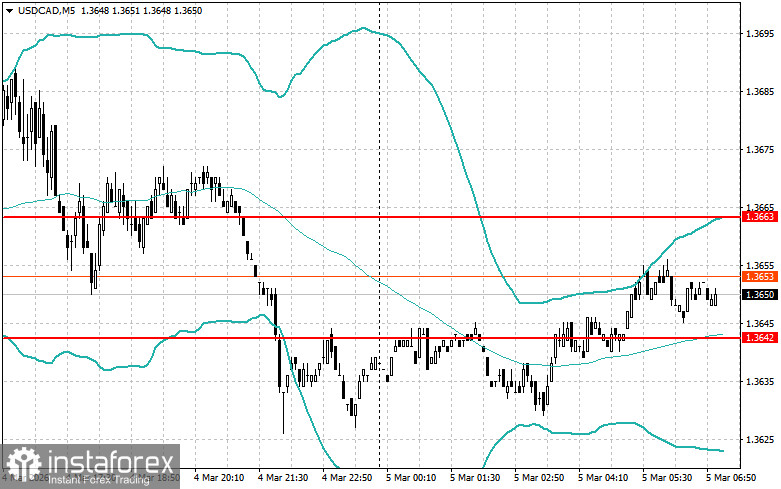
Task: Click the OHLC quote 1.3648 1.3651 1.3648 1.3650
Action: tap(140, 10)
